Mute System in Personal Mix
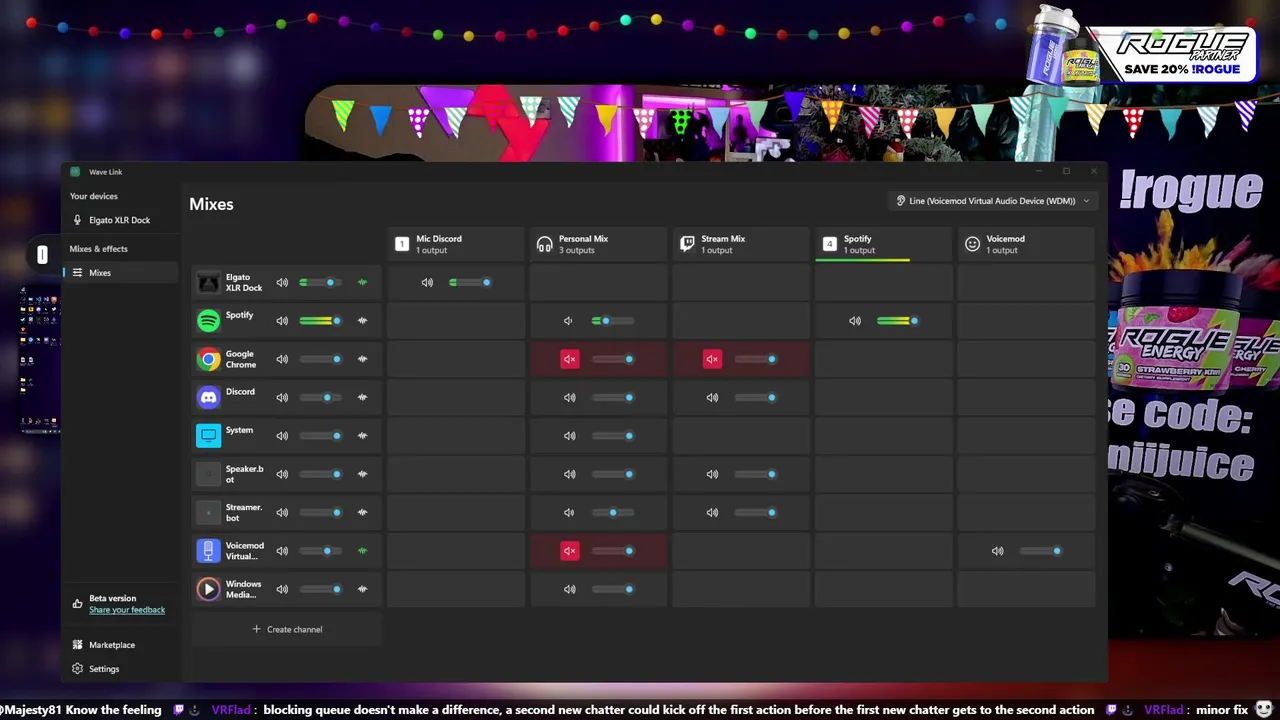 pyautogui.click(x=569, y=435)
